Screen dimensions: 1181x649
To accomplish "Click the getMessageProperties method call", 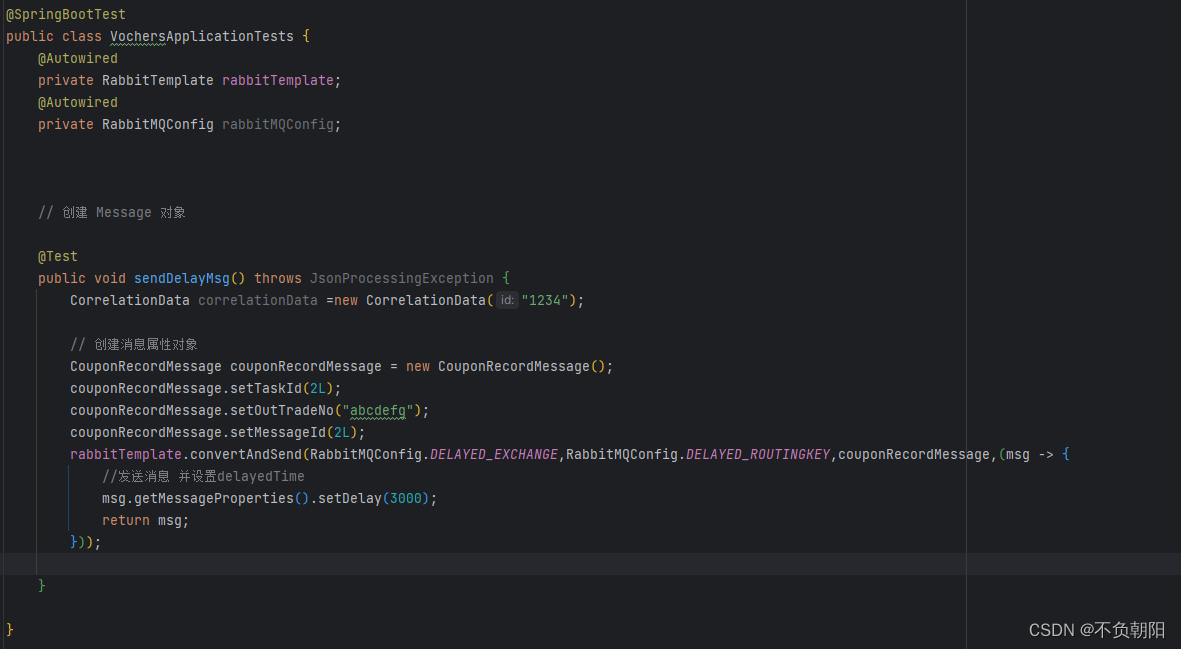I will [x=214, y=498].
